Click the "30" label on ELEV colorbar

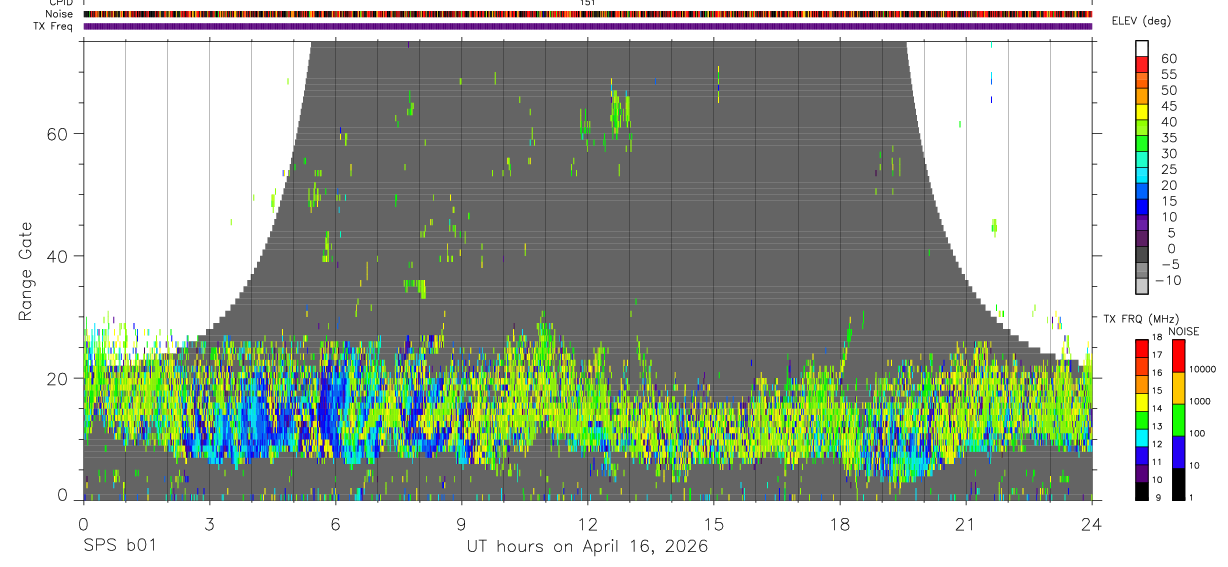(1168, 154)
